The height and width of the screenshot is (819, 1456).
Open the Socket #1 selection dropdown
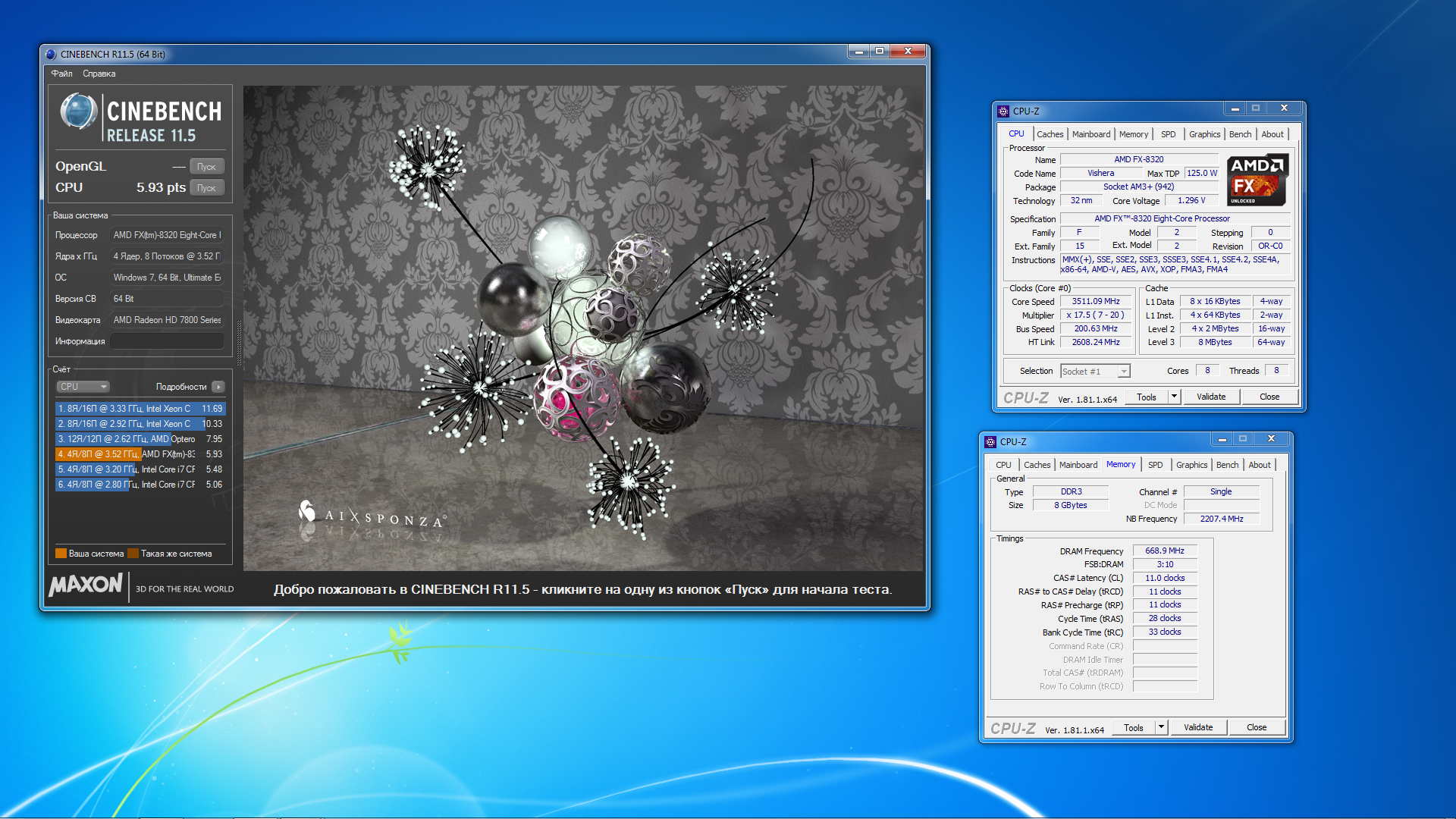coord(1095,371)
